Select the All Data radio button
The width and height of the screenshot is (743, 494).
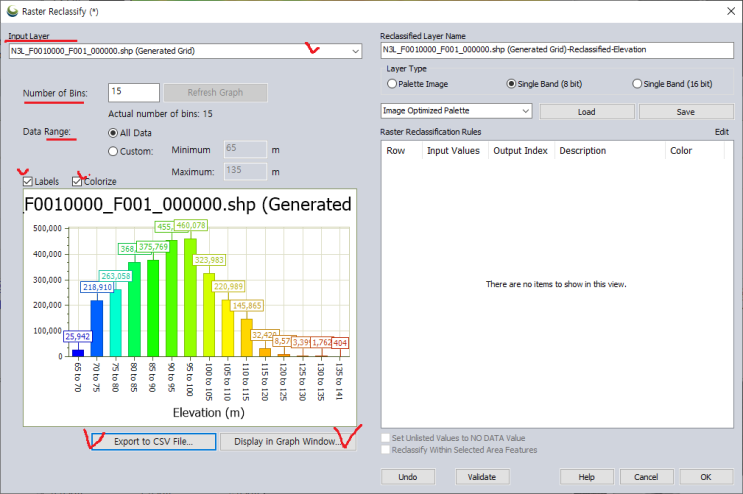pos(113,131)
